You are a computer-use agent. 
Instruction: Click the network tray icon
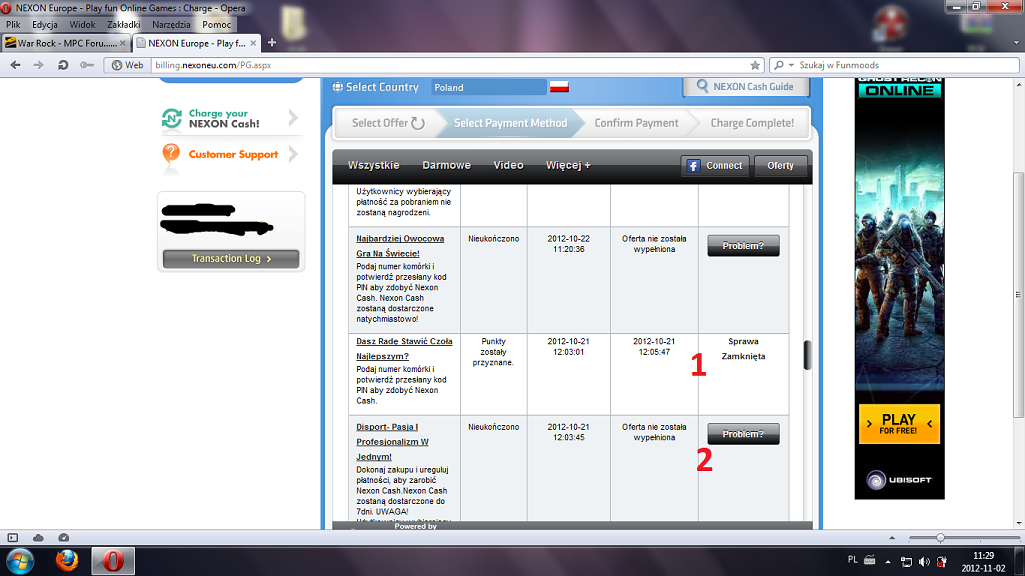[x=906, y=562]
